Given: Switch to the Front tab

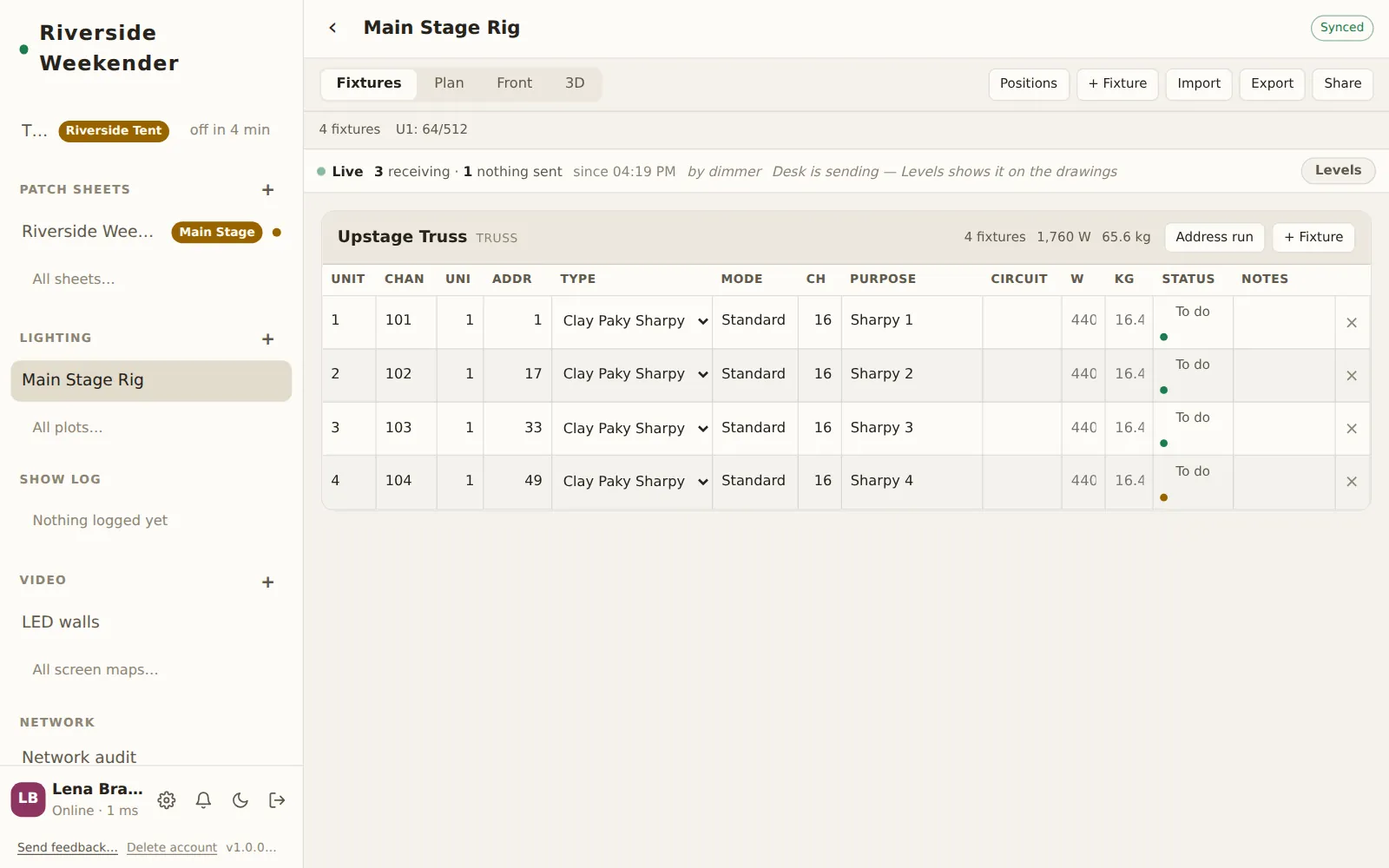Looking at the screenshot, I should [514, 83].
